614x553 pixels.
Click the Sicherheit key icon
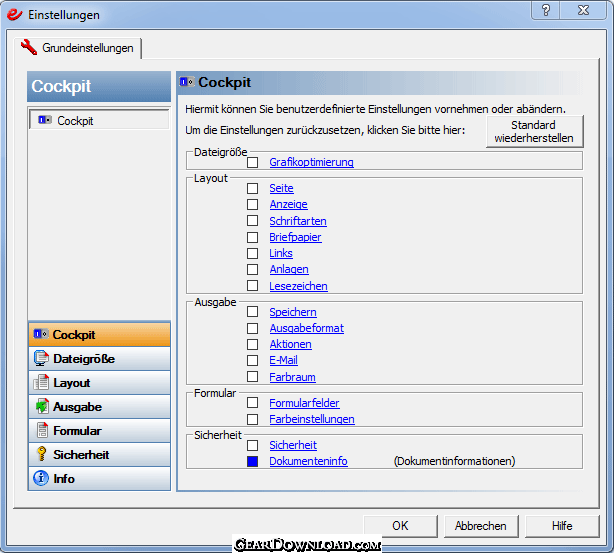tap(41, 454)
